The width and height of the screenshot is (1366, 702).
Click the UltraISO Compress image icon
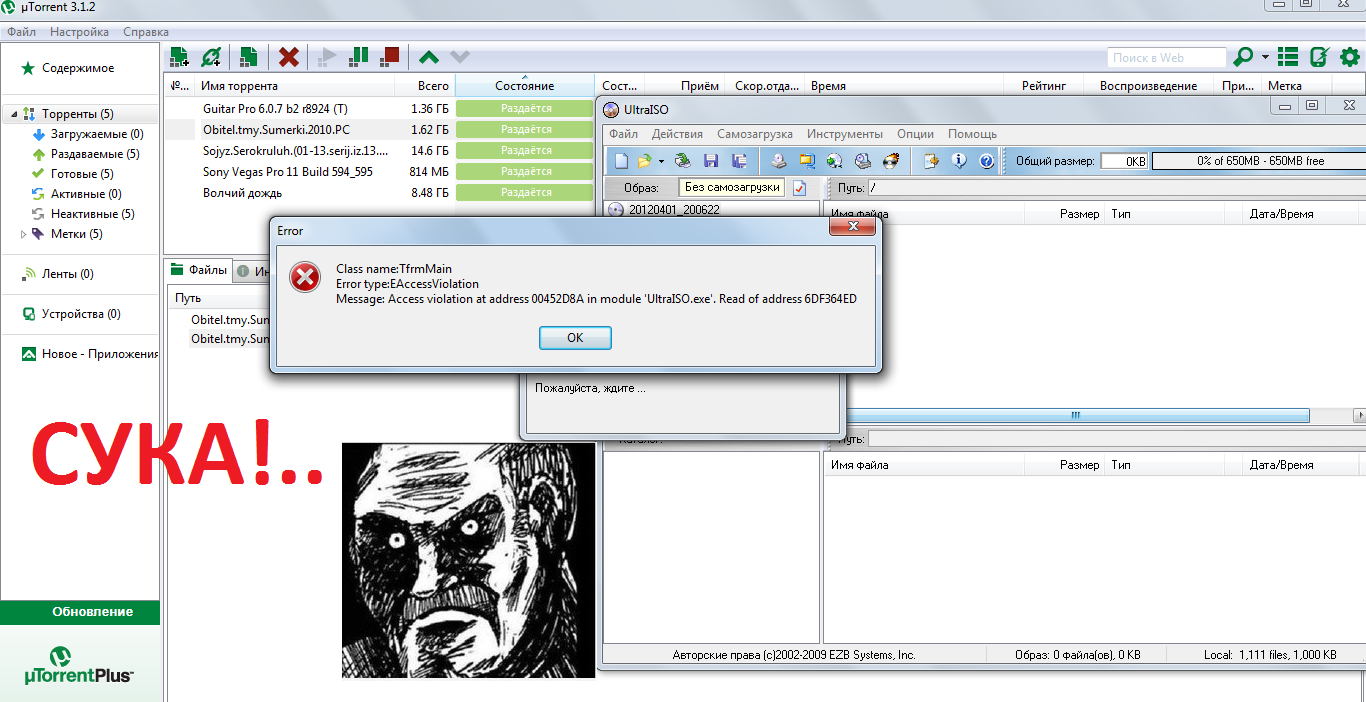(x=807, y=160)
